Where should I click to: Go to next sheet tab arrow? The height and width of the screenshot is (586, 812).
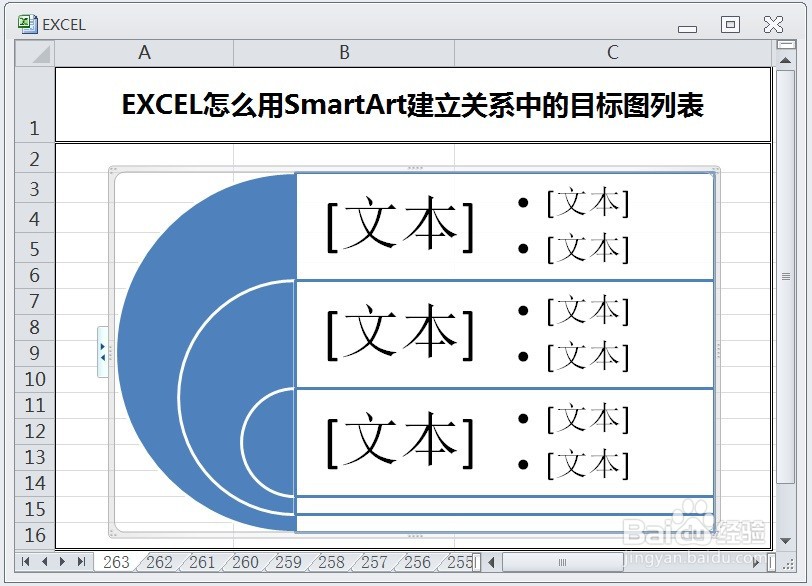click(63, 562)
